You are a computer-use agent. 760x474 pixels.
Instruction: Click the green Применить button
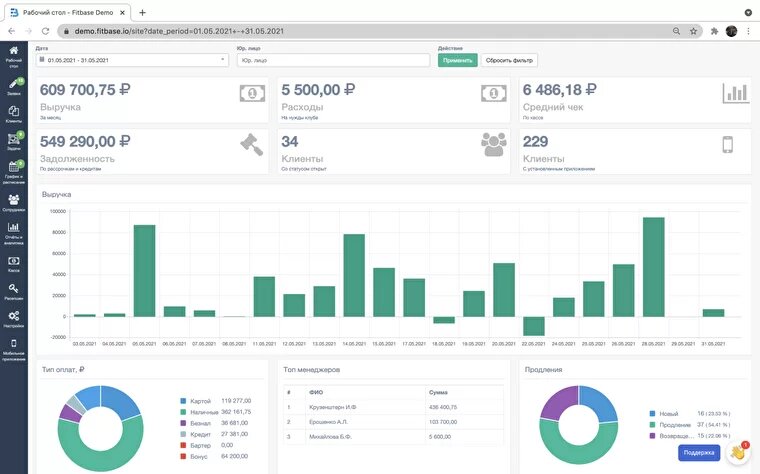(458, 60)
